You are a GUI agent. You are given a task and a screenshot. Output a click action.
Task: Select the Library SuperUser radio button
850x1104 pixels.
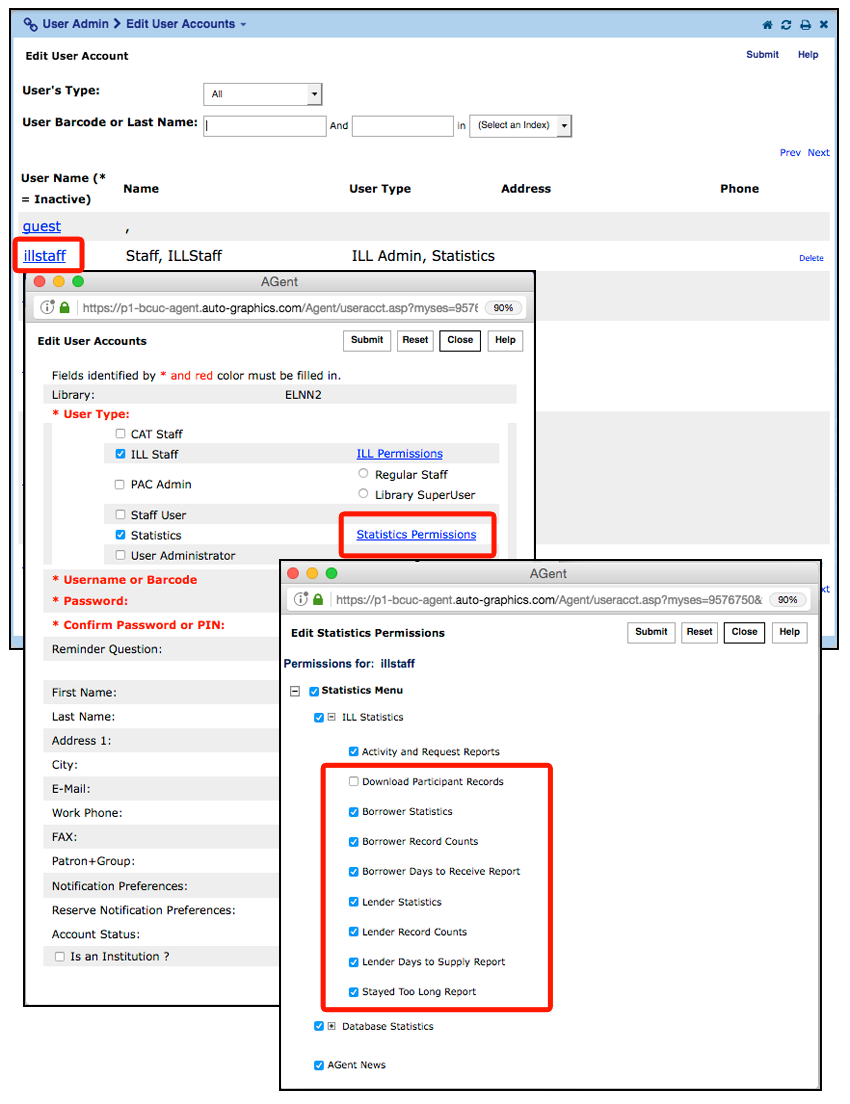(364, 494)
